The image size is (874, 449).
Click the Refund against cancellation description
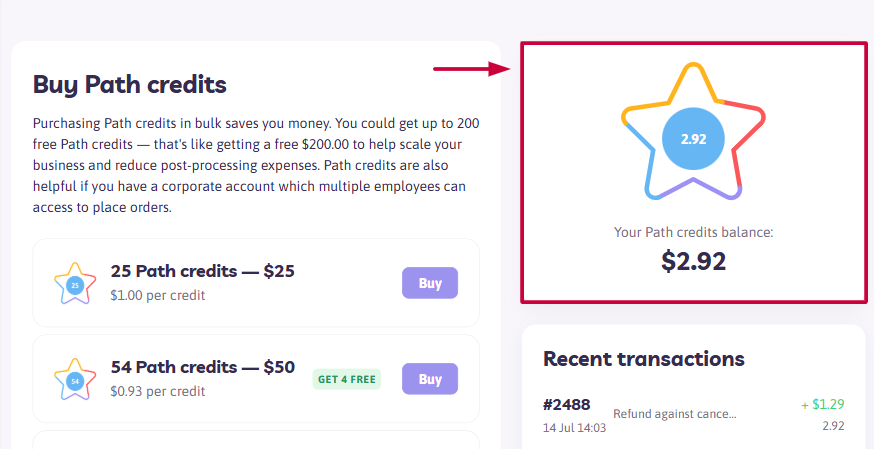(675, 414)
